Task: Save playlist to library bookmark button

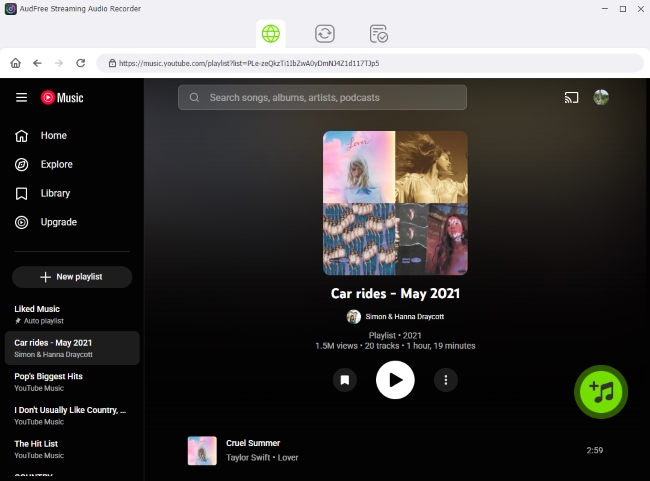Action: (x=344, y=380)
